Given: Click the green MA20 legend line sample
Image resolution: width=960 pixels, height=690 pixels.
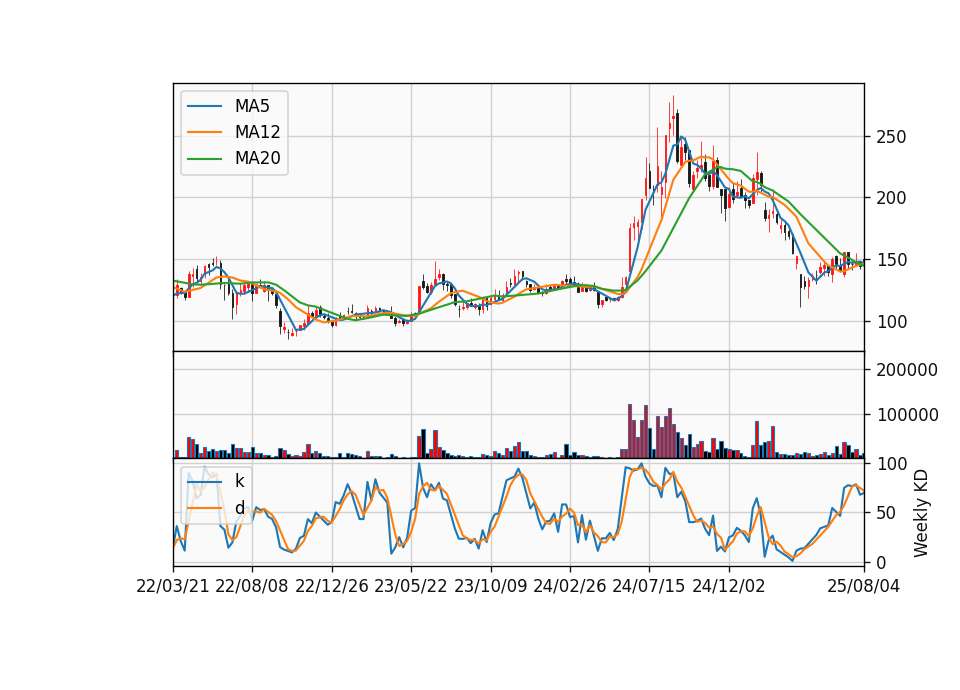Looking at the screenshot, I should click(x=204, y=158).
